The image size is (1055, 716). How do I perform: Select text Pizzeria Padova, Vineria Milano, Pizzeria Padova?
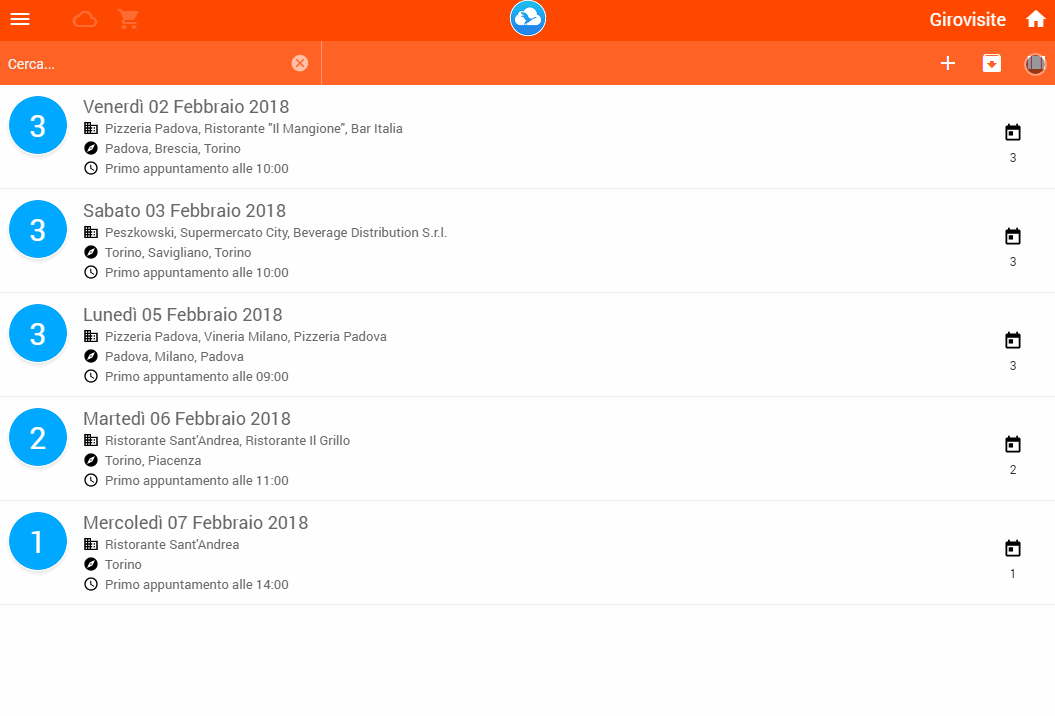[x=246, y=336]
